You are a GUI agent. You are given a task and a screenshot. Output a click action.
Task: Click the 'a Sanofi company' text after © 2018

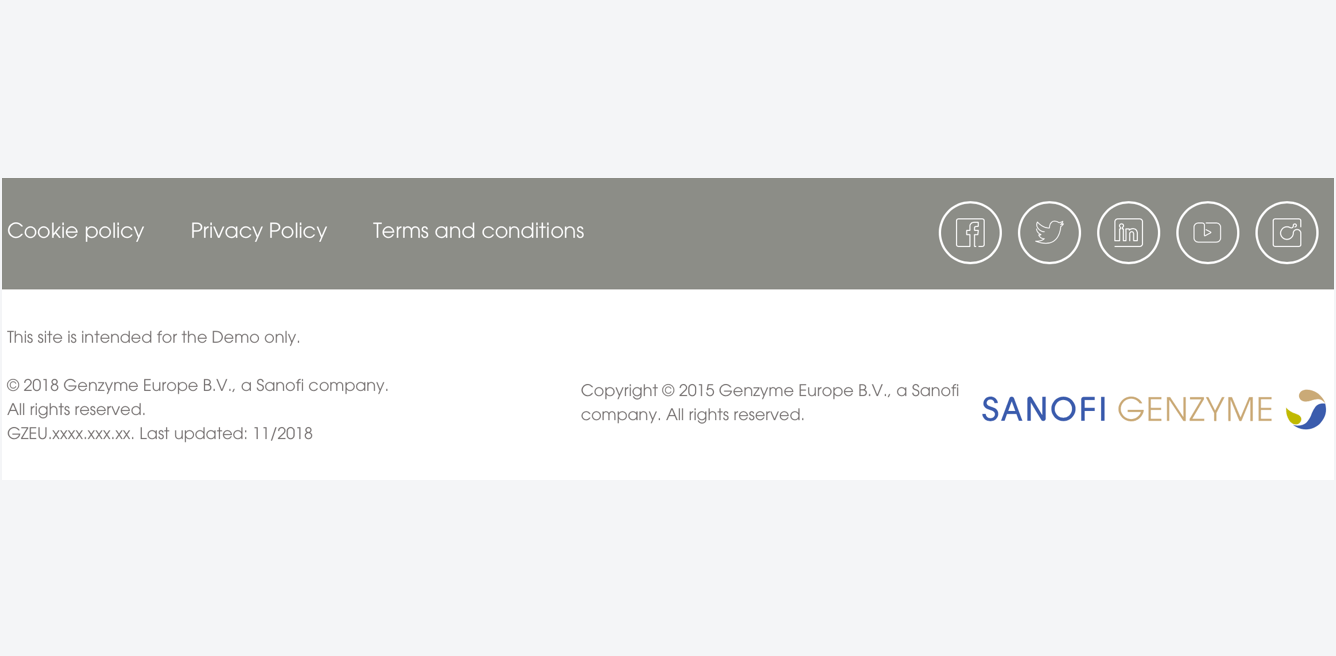coord(315,385)
